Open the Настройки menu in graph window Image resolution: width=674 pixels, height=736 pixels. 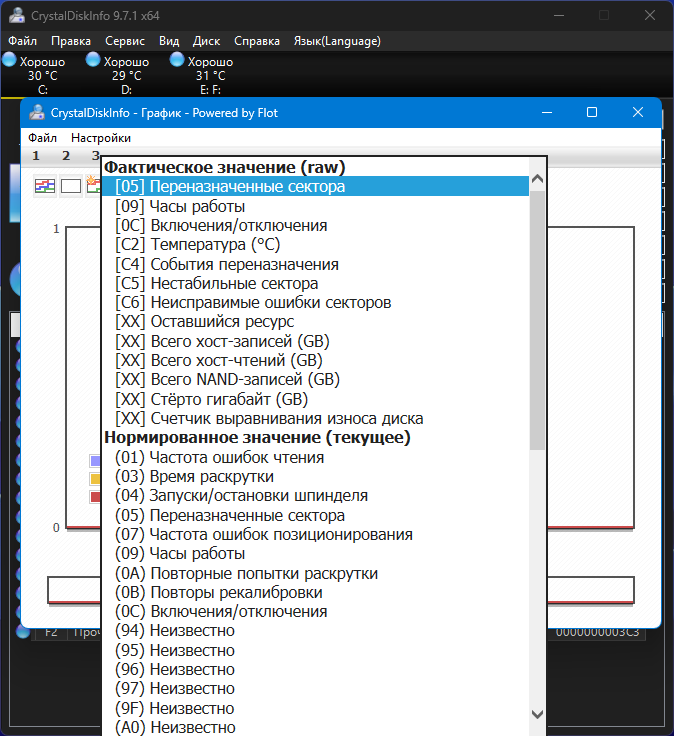click(101, 138)
